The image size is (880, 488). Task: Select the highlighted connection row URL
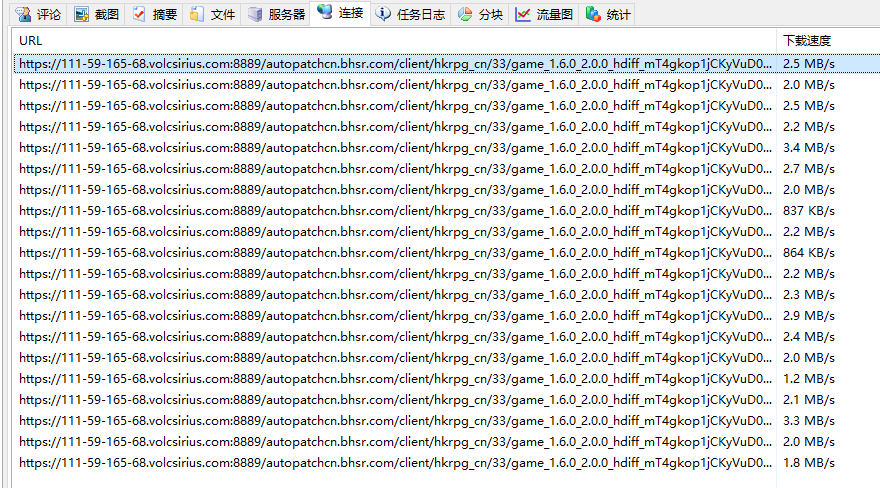click(x=395, y=64)
